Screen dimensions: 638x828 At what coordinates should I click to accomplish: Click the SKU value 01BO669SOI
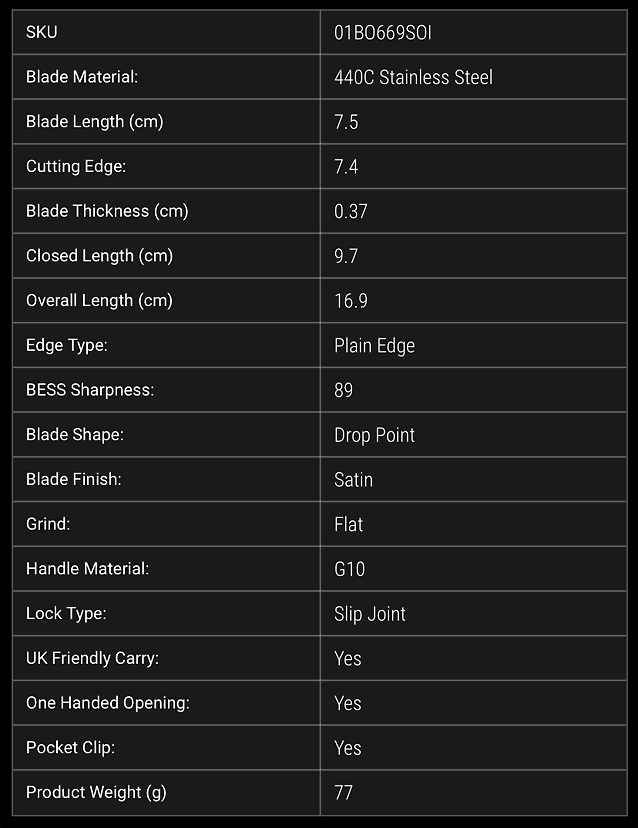pos(383,33)
